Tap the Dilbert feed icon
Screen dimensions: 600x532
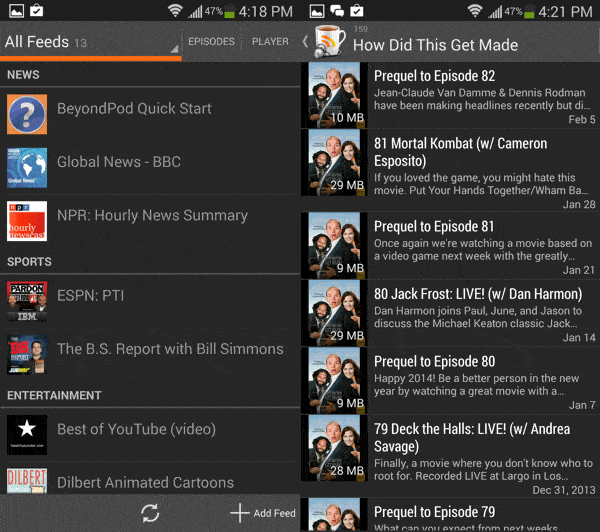[27, 481]
